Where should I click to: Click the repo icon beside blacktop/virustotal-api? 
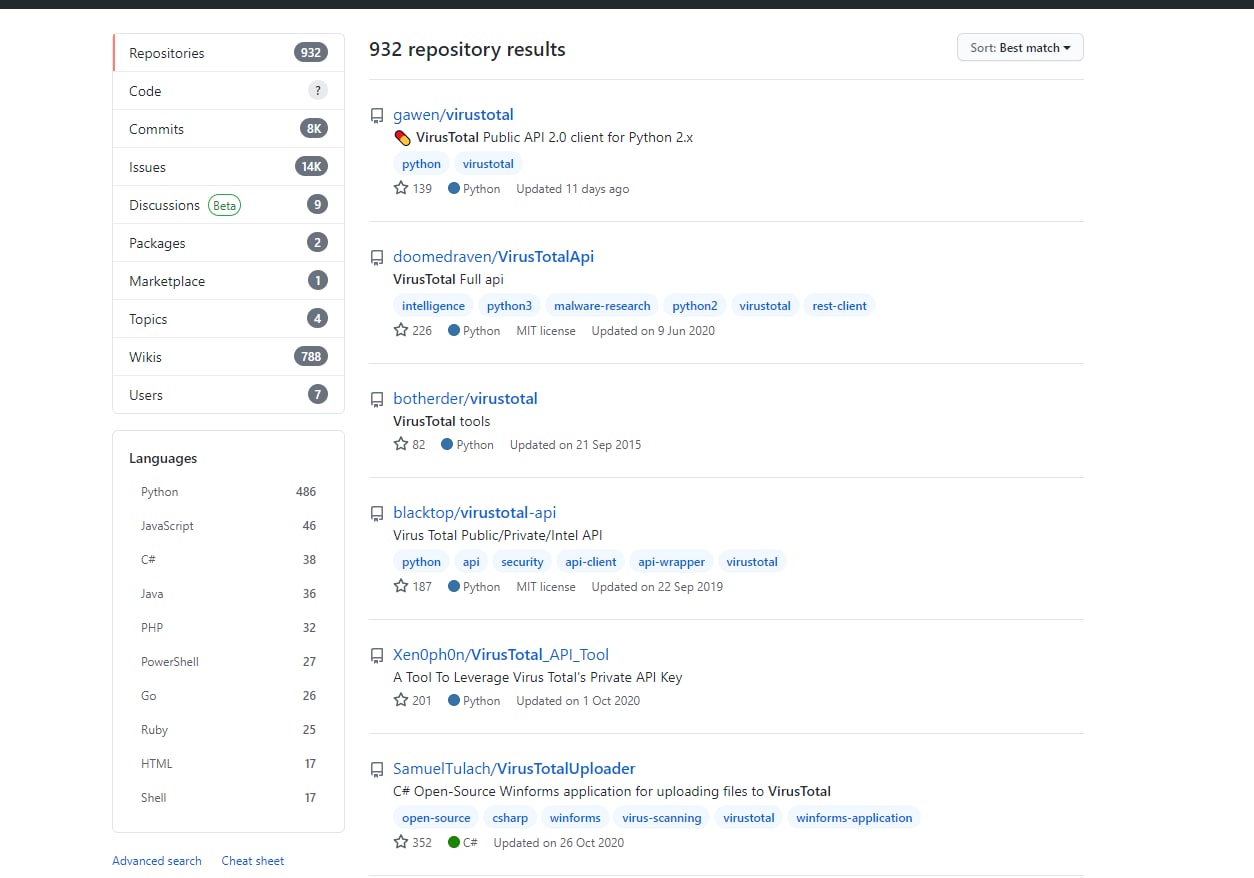coord(377,514)
